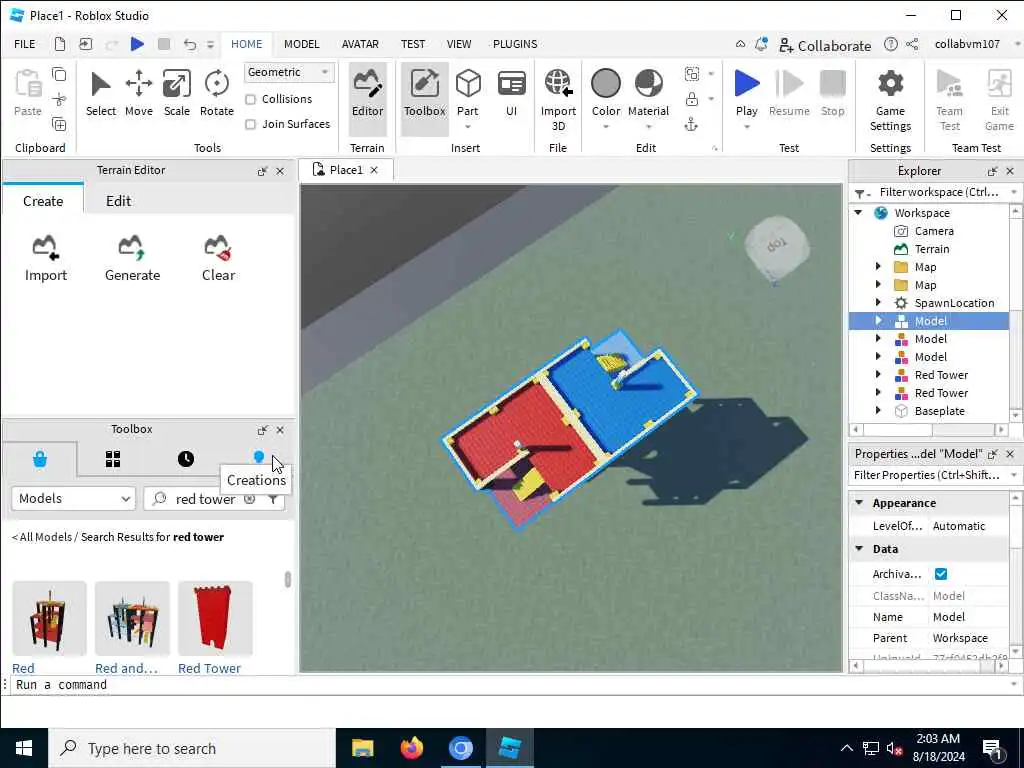Open the Play button dropdown arrow
This screenshot has width=1024, height=768.
click(x=746, y=127)
